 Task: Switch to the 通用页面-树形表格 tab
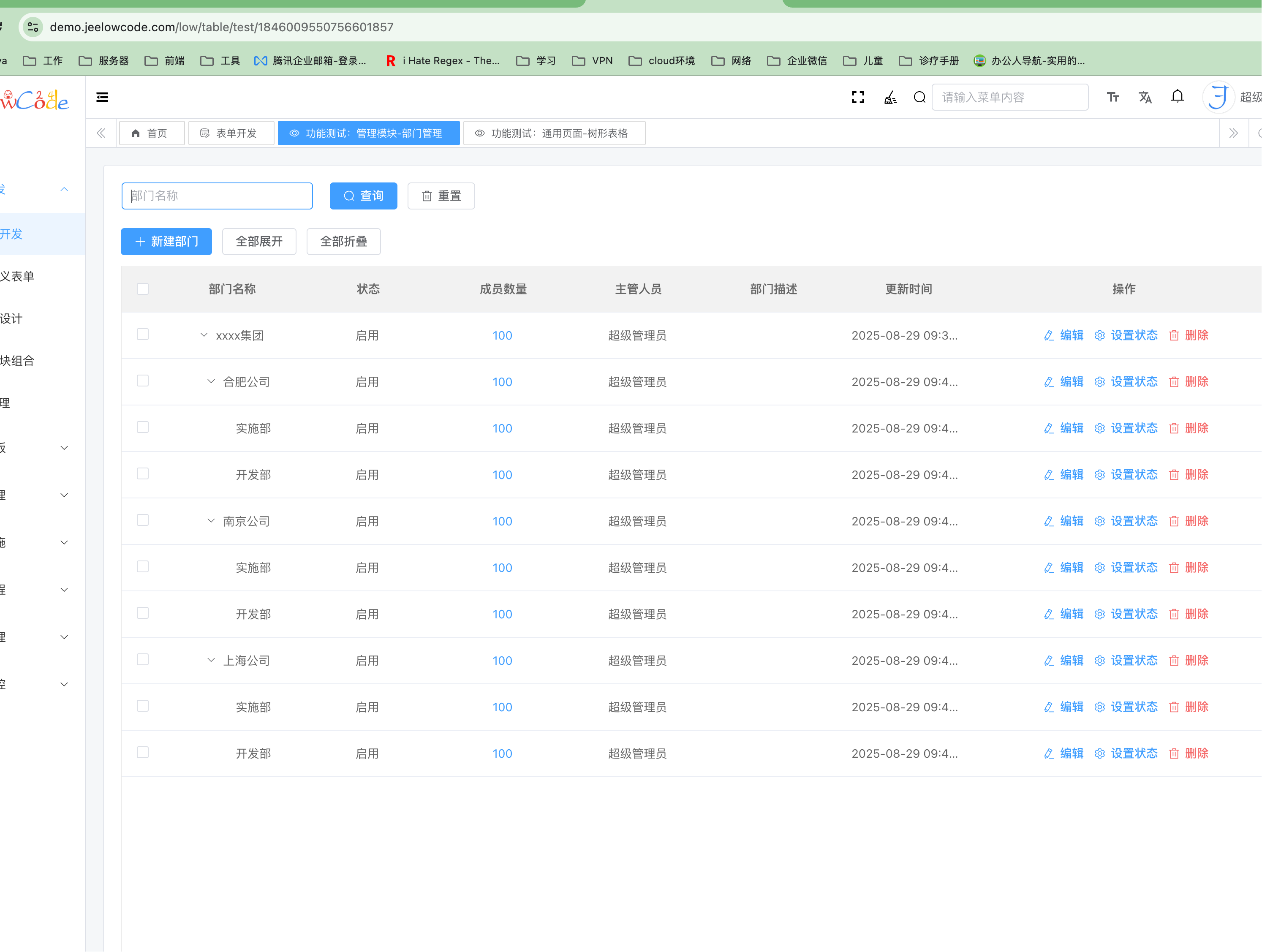554,133
